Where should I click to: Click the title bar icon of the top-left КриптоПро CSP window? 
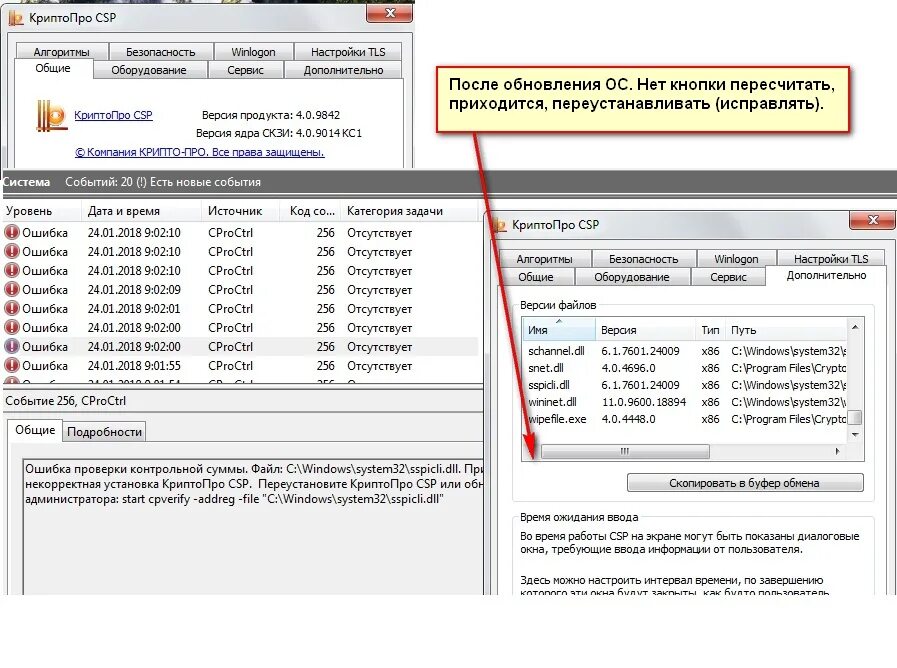[16, 18]
